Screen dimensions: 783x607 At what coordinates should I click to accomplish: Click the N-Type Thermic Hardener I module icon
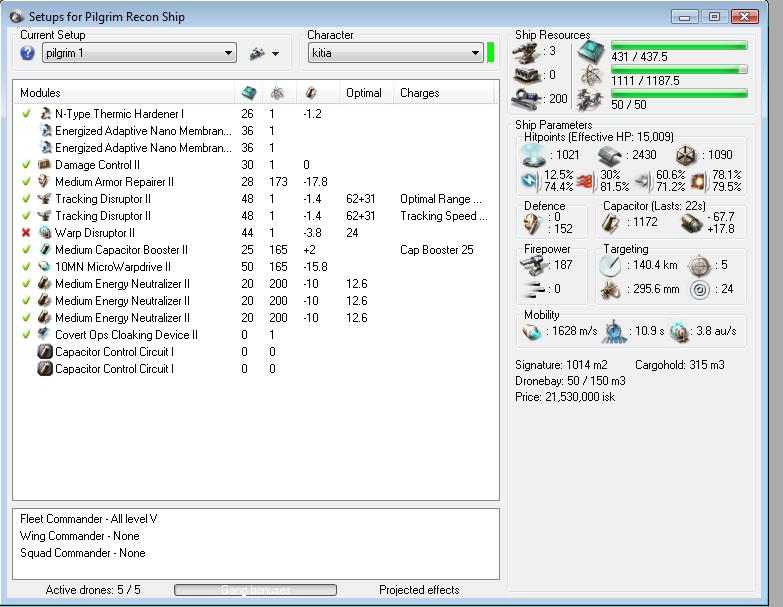coord(45,114)
